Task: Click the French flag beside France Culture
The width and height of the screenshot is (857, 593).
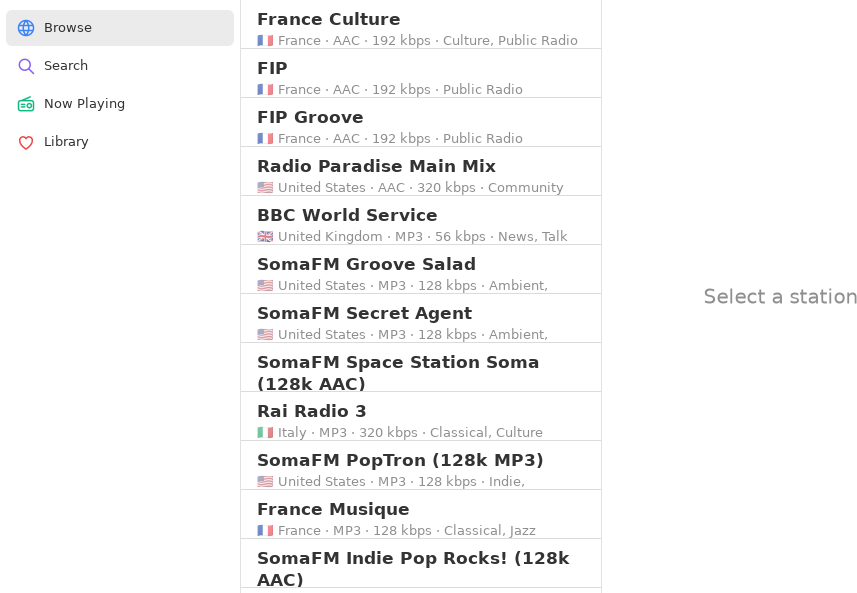Action: click(x=265, y=40)
